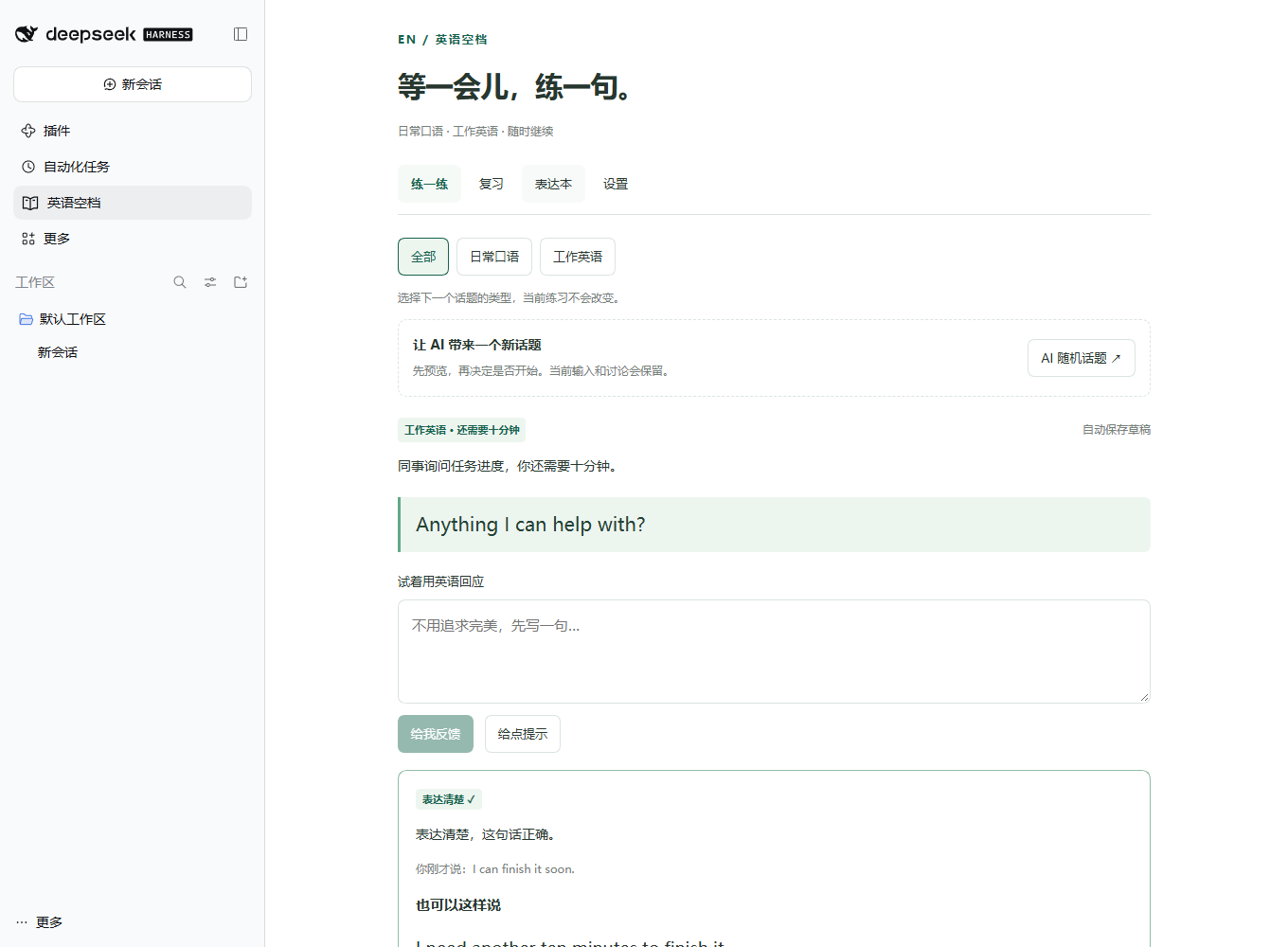Click 给我反馈 button
This screenshot has width=1288, height=947.
(x=436, y=734)
